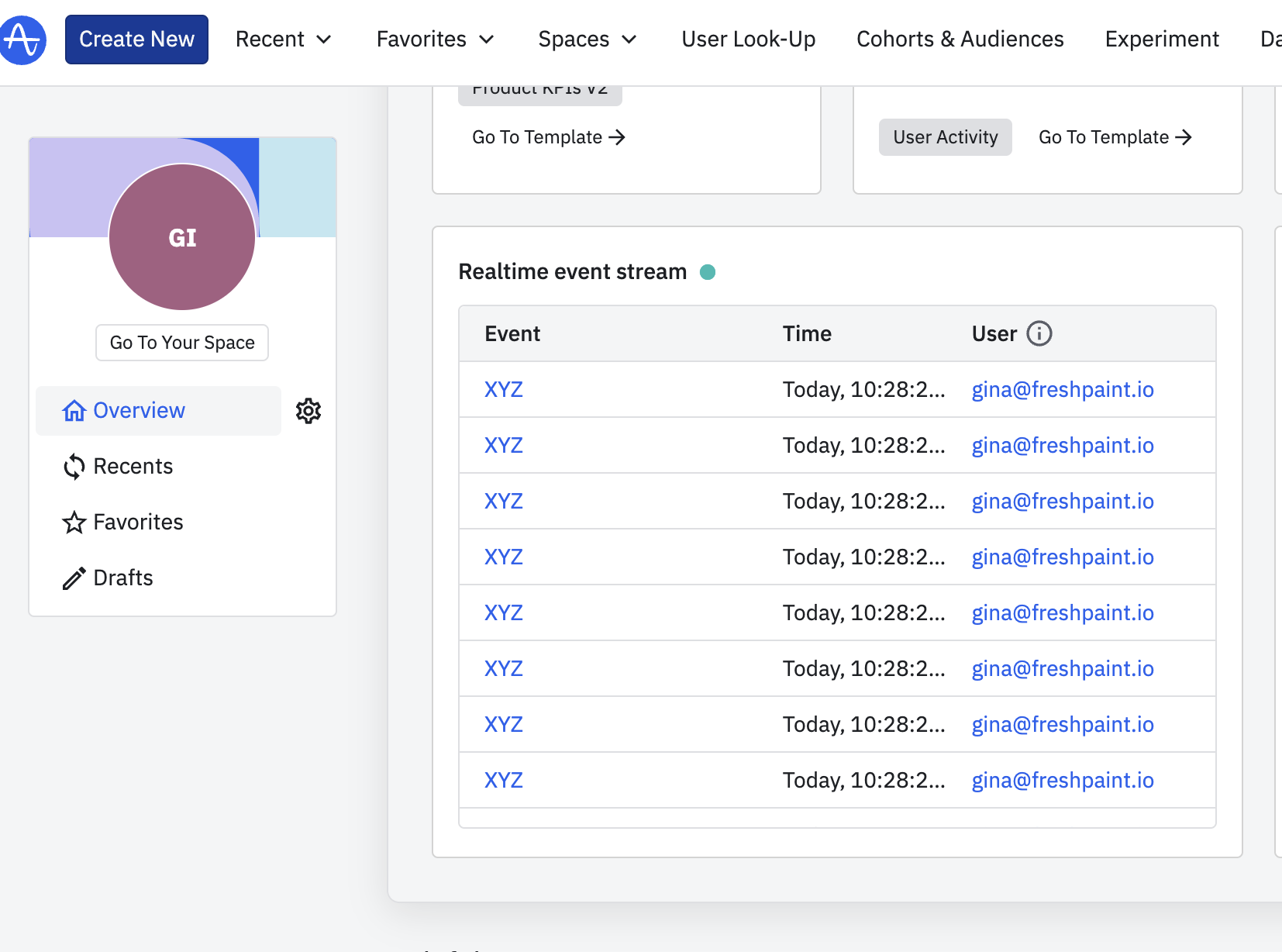Screen dimensions: 1282x952
Task: Open User Look-Up from navigation
Action: 748,40
